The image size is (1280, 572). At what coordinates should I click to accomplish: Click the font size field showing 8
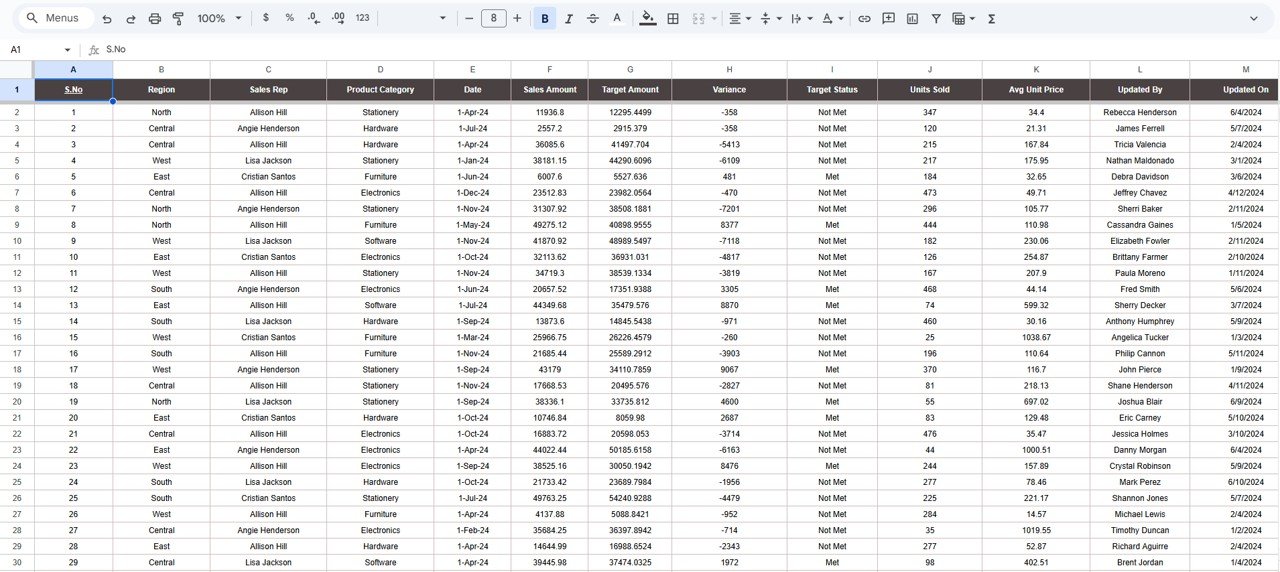[x=493, y=18]
